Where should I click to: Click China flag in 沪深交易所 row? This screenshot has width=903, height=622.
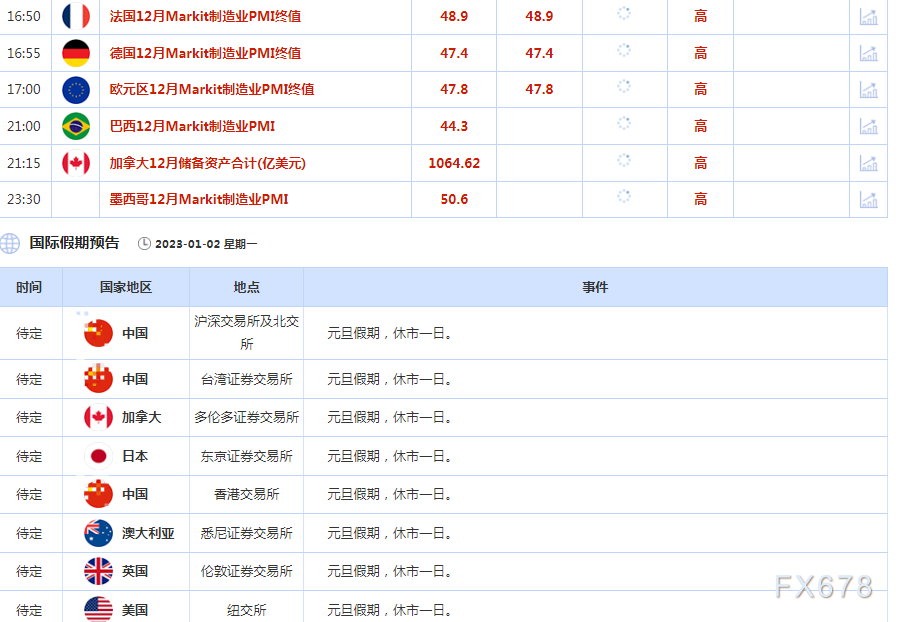98,333
